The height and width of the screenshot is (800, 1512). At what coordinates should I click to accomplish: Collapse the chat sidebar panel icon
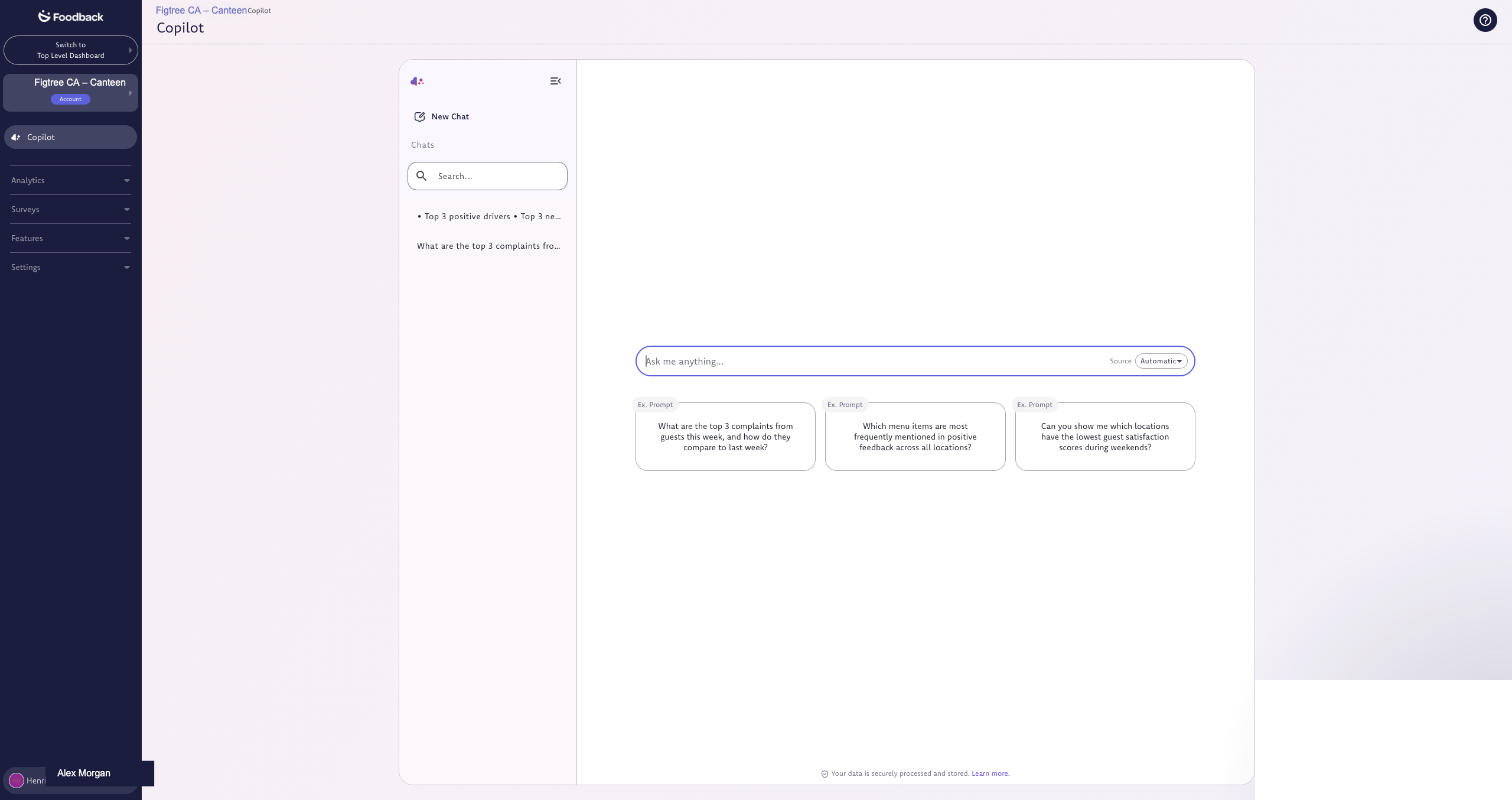[x=555, y=81]
